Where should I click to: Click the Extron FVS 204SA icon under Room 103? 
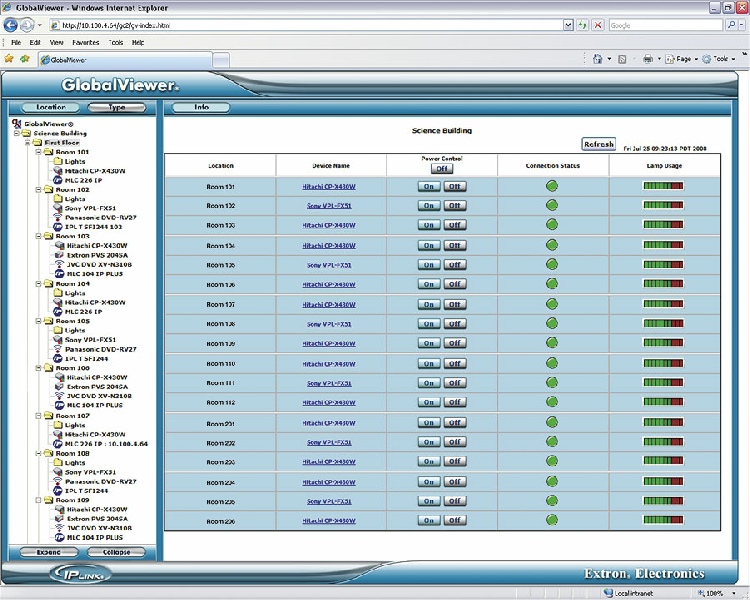[x=57, y=255]
